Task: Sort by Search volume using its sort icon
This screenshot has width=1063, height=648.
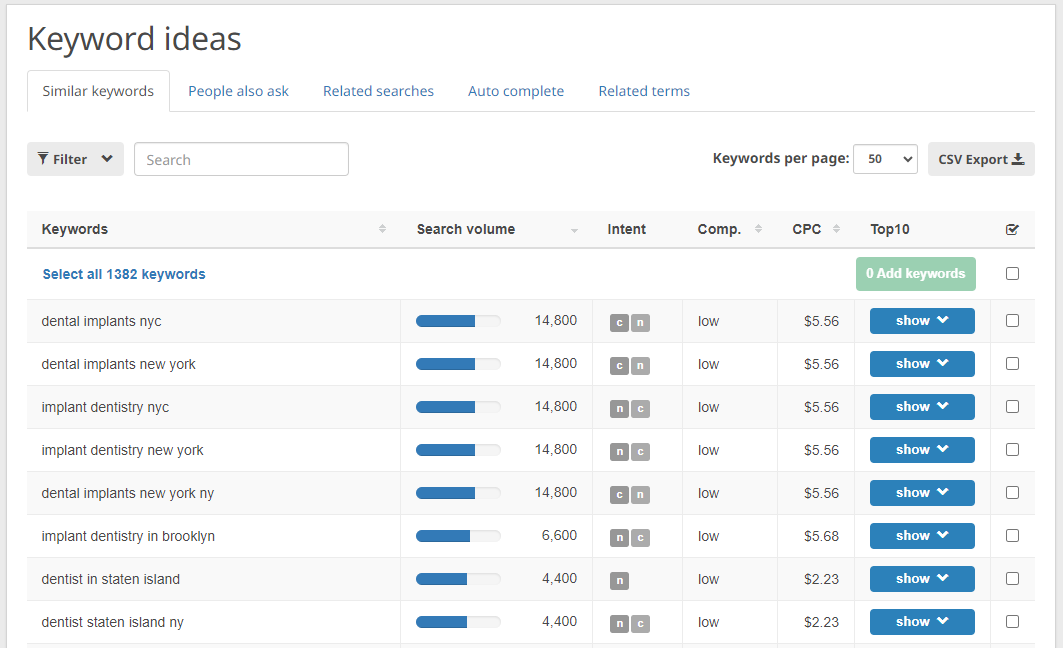Action: [573, 229]
